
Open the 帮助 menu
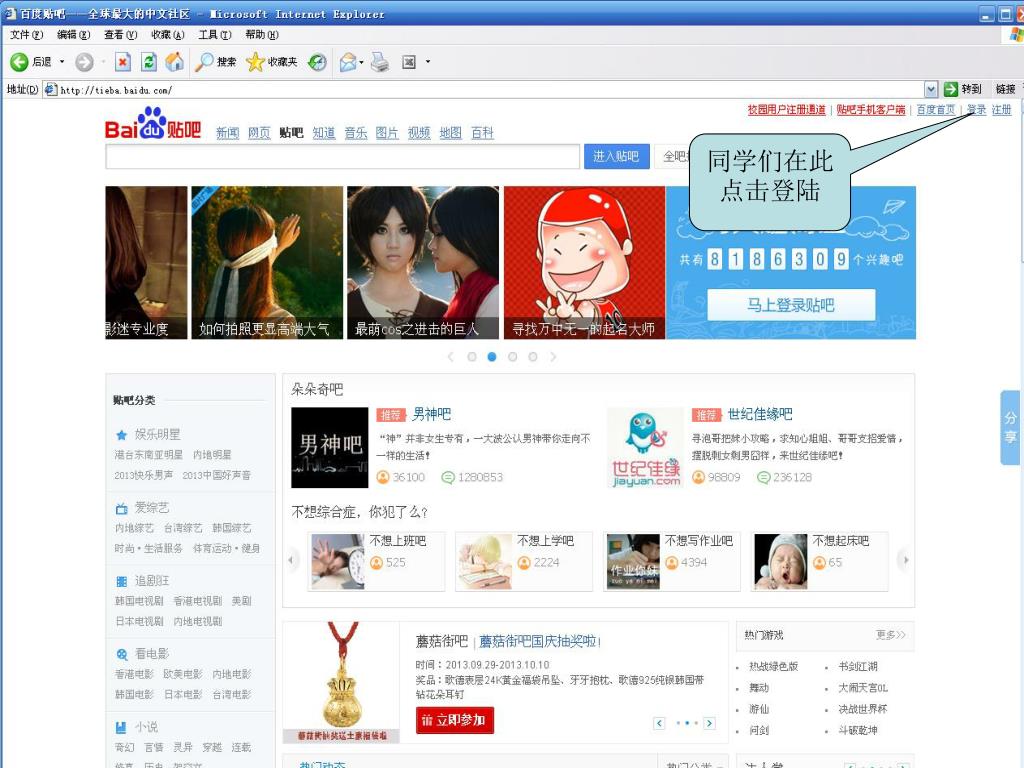[x=262, y=35]
